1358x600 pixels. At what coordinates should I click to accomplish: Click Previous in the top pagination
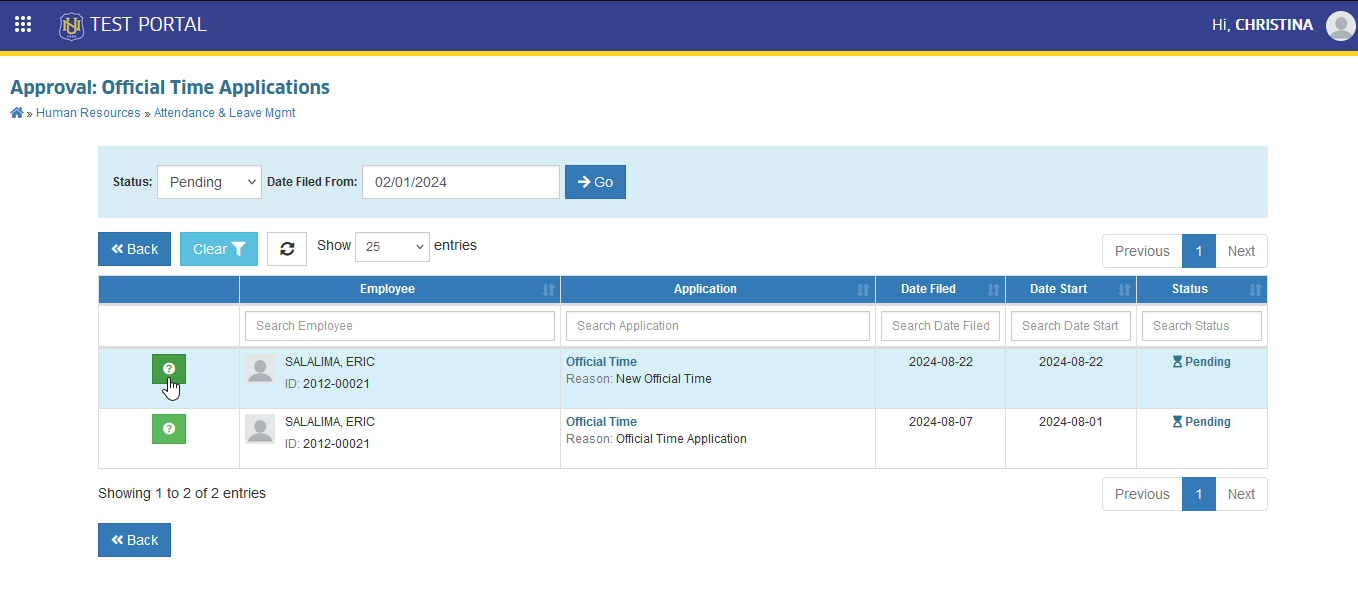tap(1142, 251)
